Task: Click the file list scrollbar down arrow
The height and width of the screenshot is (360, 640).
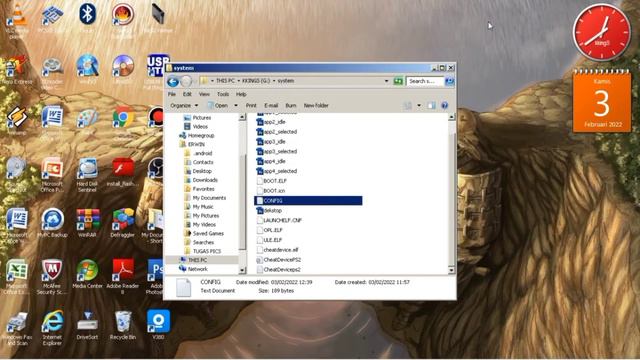Action: point(451,270)
